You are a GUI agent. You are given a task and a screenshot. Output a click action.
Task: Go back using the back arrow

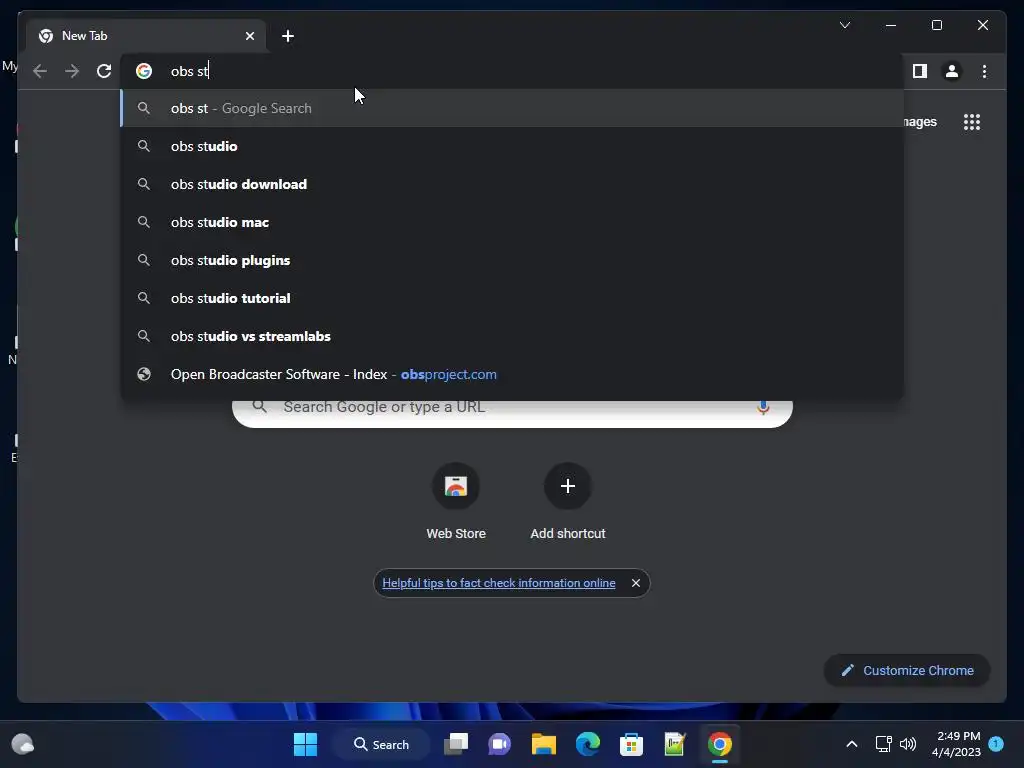point(40,71)
